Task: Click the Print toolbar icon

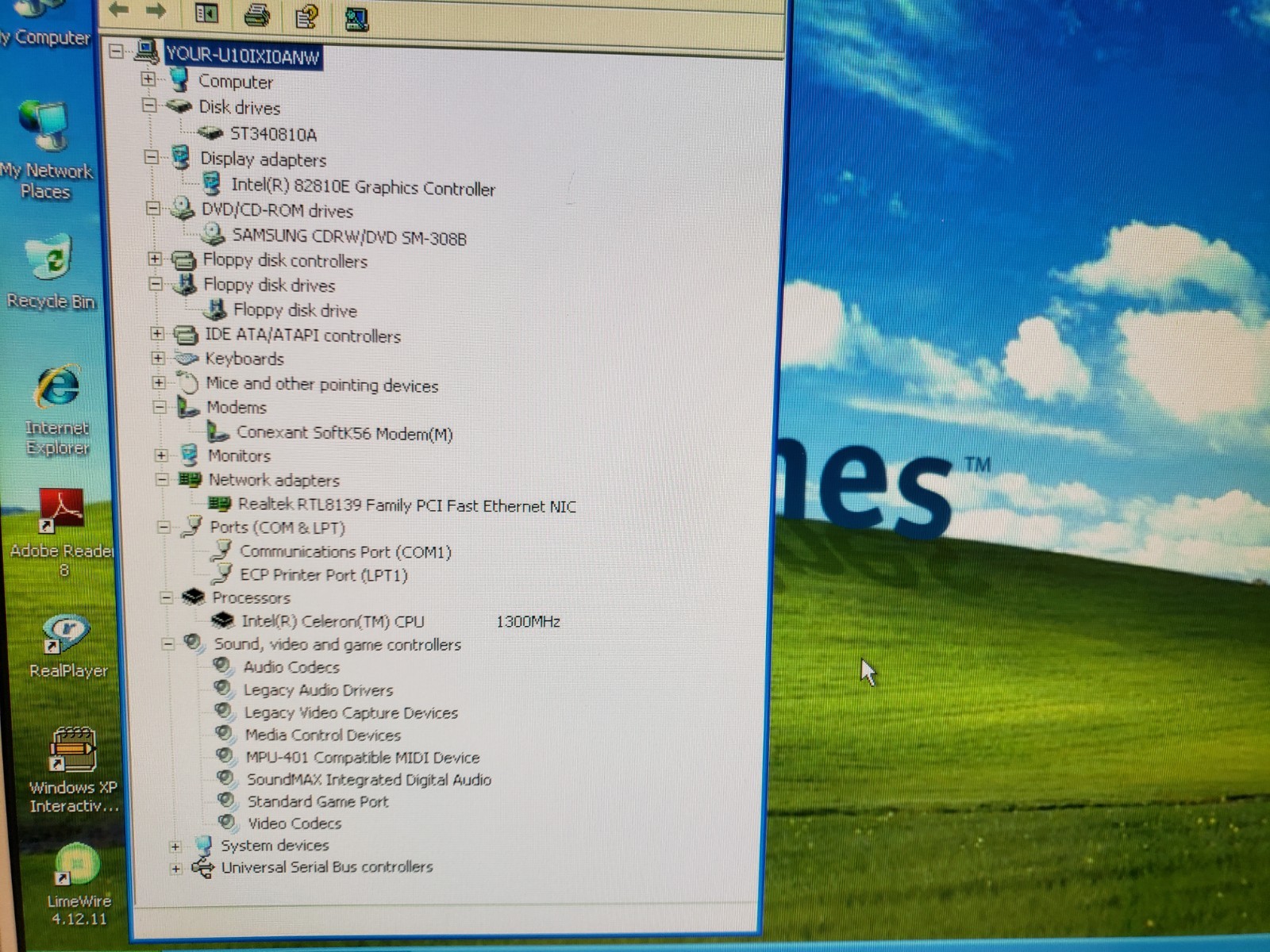Action: click(256, 14)
